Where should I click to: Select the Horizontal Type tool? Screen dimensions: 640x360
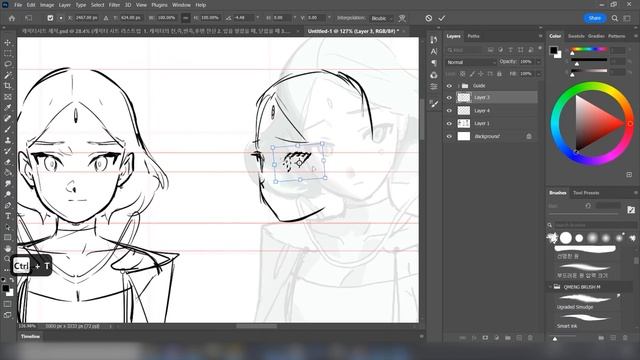pyautogui.click(x=7, y=216)
